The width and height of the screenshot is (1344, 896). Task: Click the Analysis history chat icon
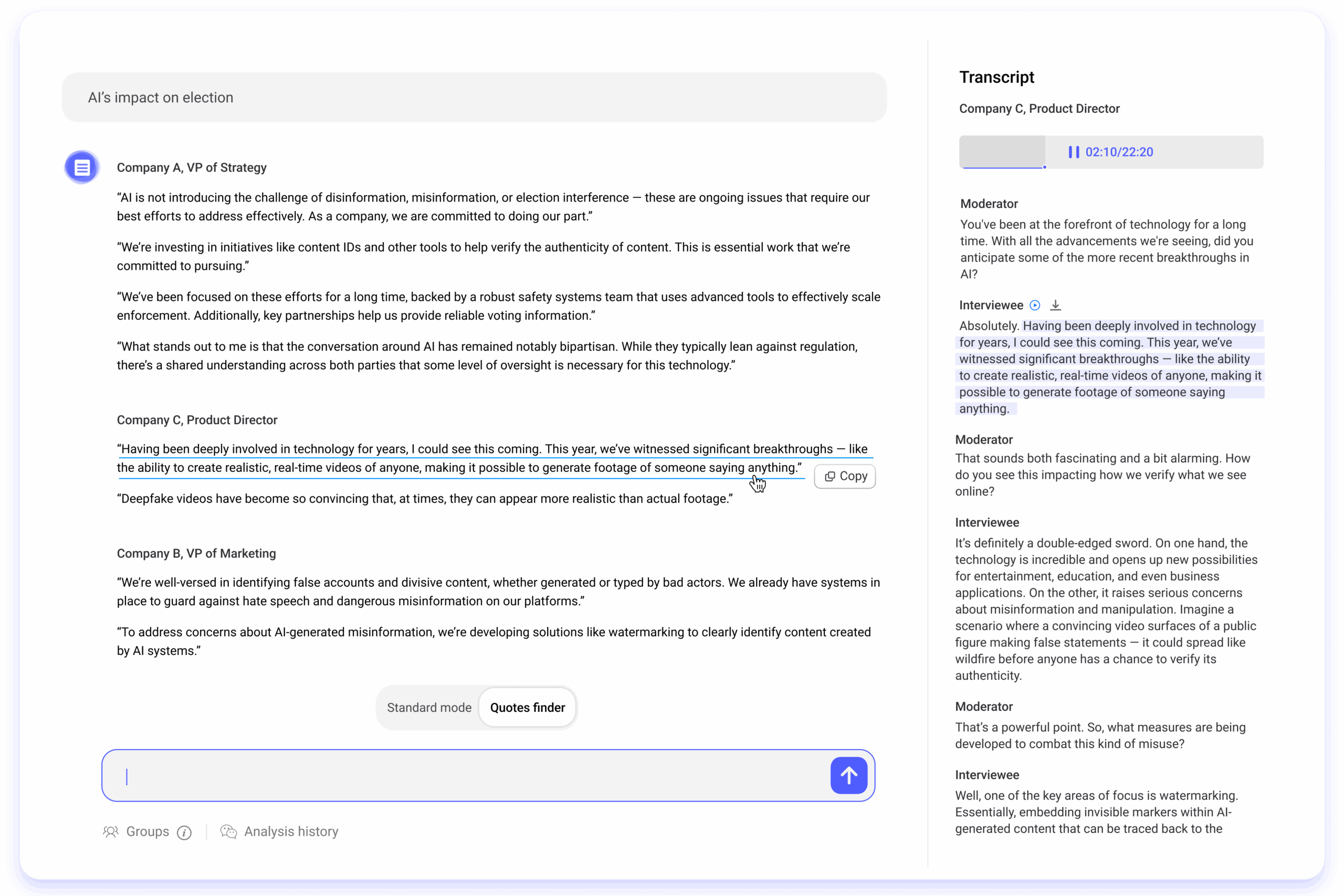(228, 831)
